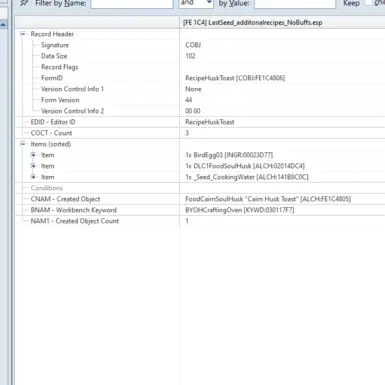Screen dimensions: 385x385
Task: Click the Version Control Info 1 value None
Action: [x=193, y=89]
